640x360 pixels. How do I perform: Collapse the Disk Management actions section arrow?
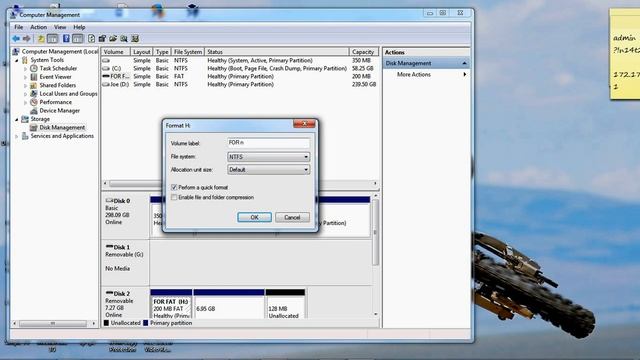point(464,63)
